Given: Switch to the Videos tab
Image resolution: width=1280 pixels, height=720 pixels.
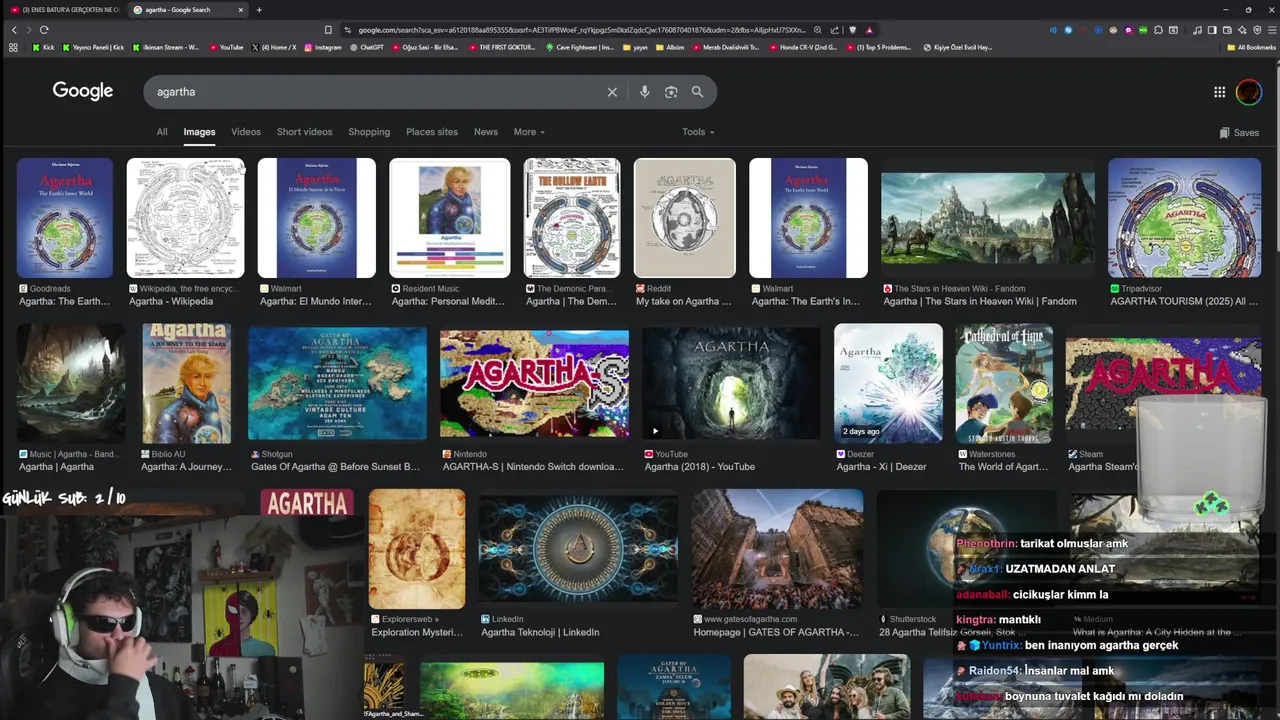Looking at the screenshot, I should (246, 132).
